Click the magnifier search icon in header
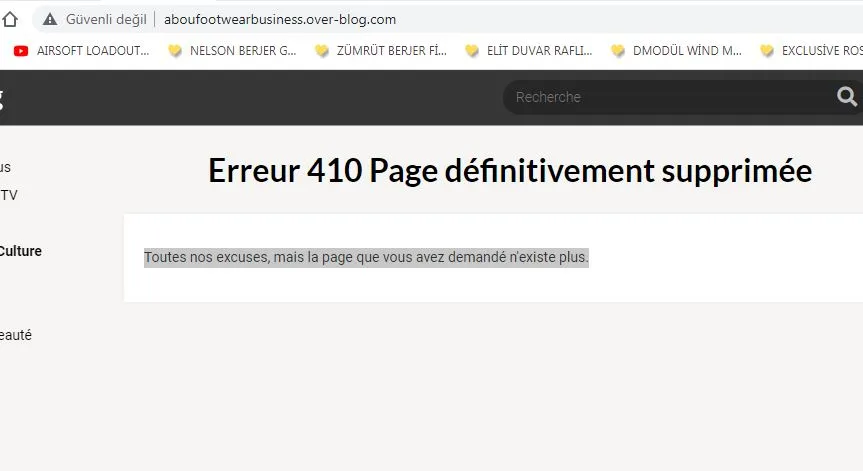The image size is (863, 471). pyautogui.click(x=846, y=97)
